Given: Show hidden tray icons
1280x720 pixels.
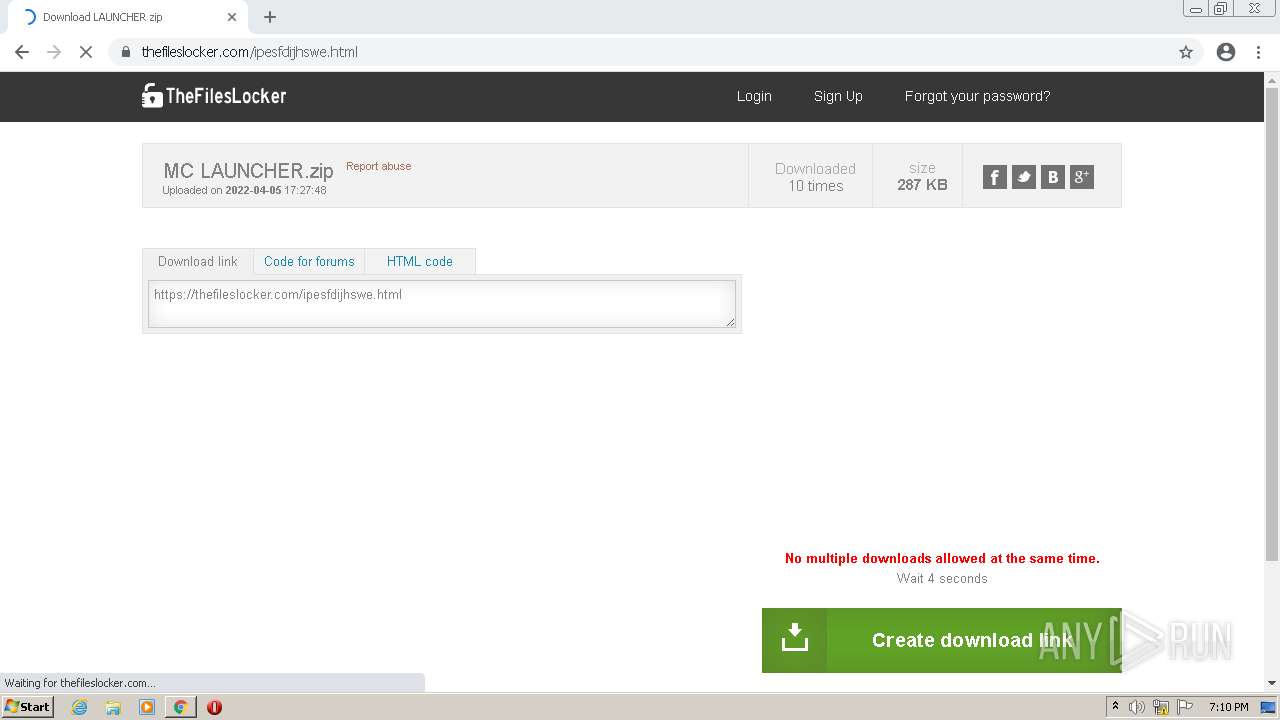Looking at the screenshot, I should click(x=1115, y=707).
